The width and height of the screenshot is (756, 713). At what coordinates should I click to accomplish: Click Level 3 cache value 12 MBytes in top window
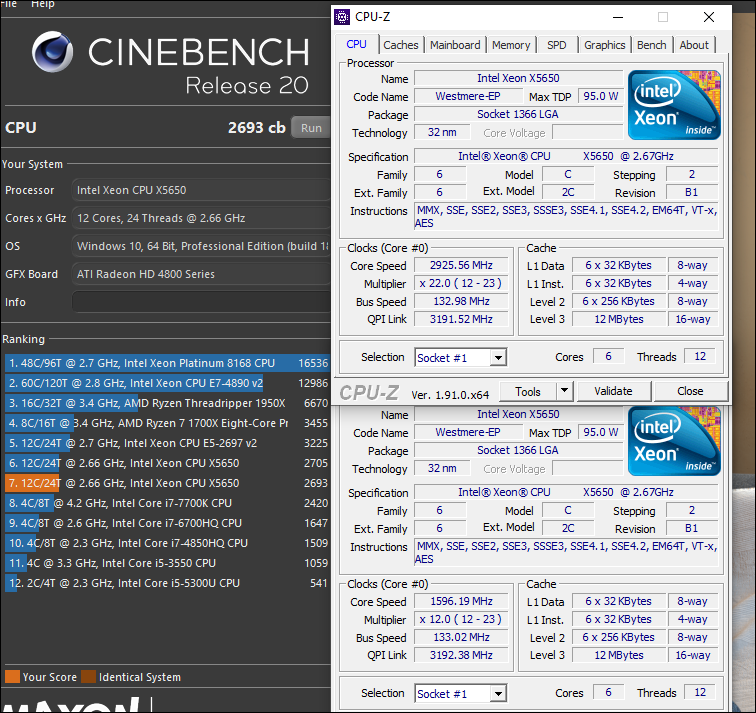pos(619,319)
